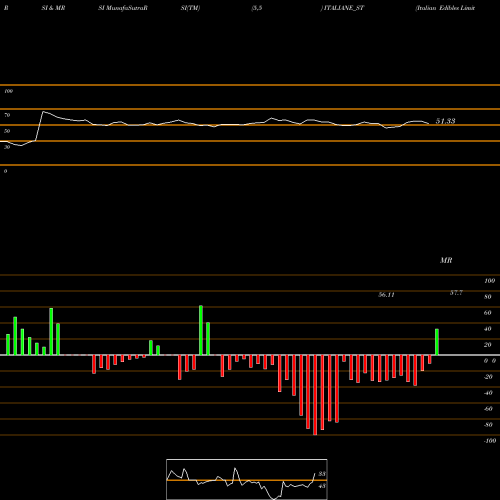This screenshot has width=500, height=500.
Task: Click MR axis label '-80'
Action: coord(488,425)
